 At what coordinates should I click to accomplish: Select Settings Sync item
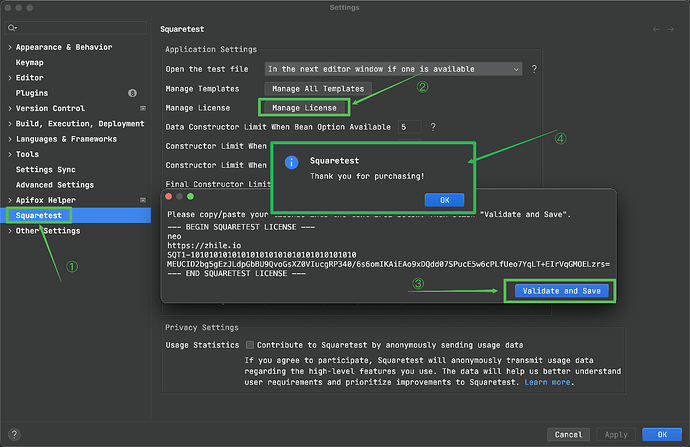(45, 169)
